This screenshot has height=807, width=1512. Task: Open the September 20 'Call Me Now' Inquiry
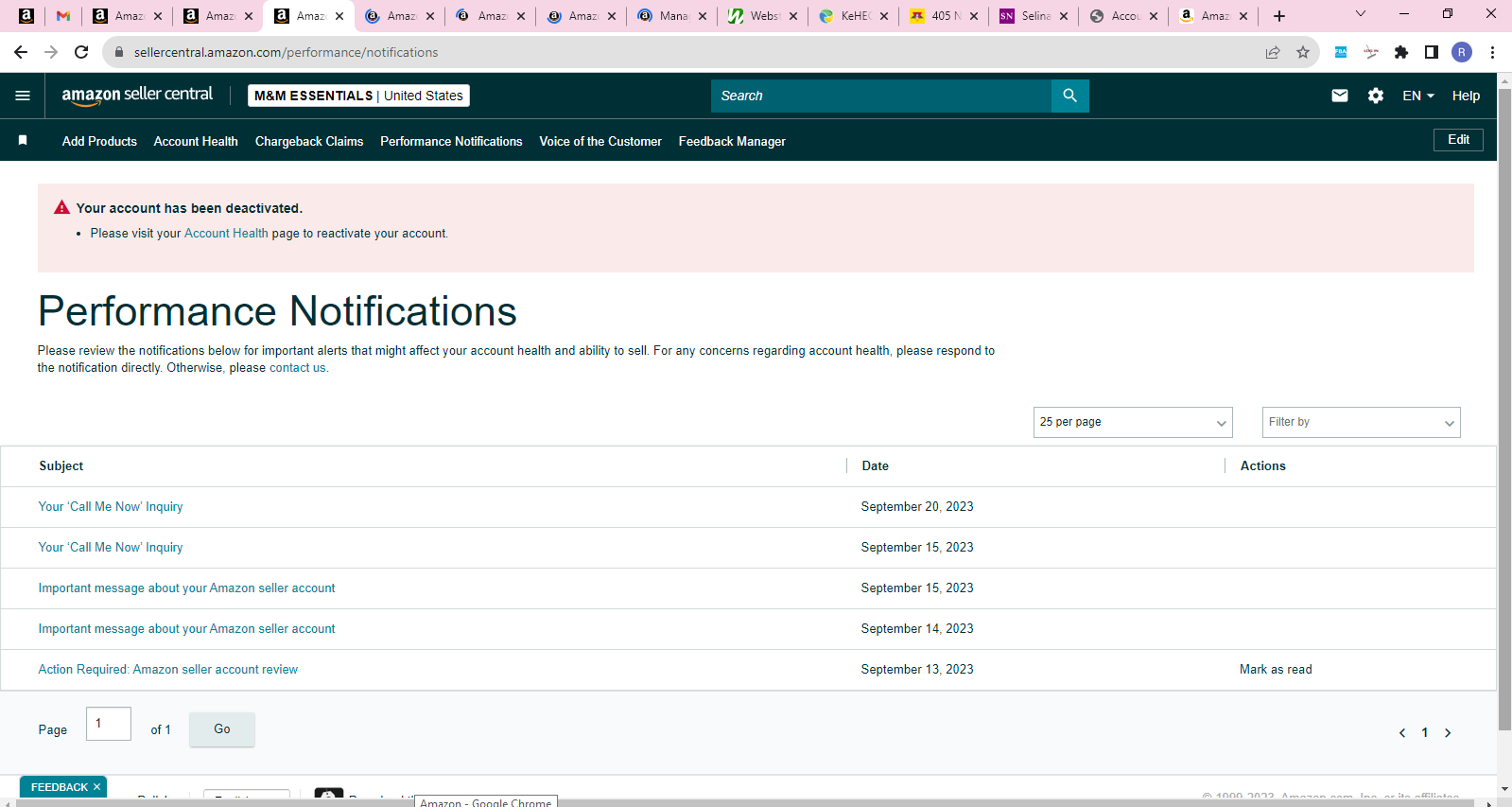(x=111, y=507)
